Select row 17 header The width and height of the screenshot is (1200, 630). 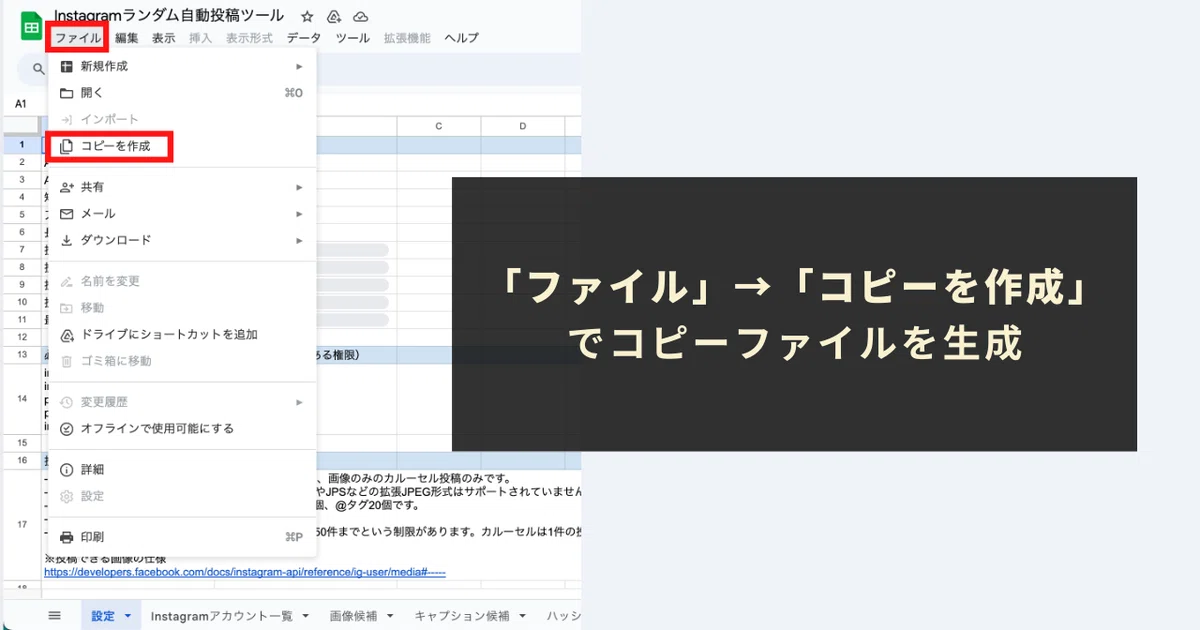[22, 525]
